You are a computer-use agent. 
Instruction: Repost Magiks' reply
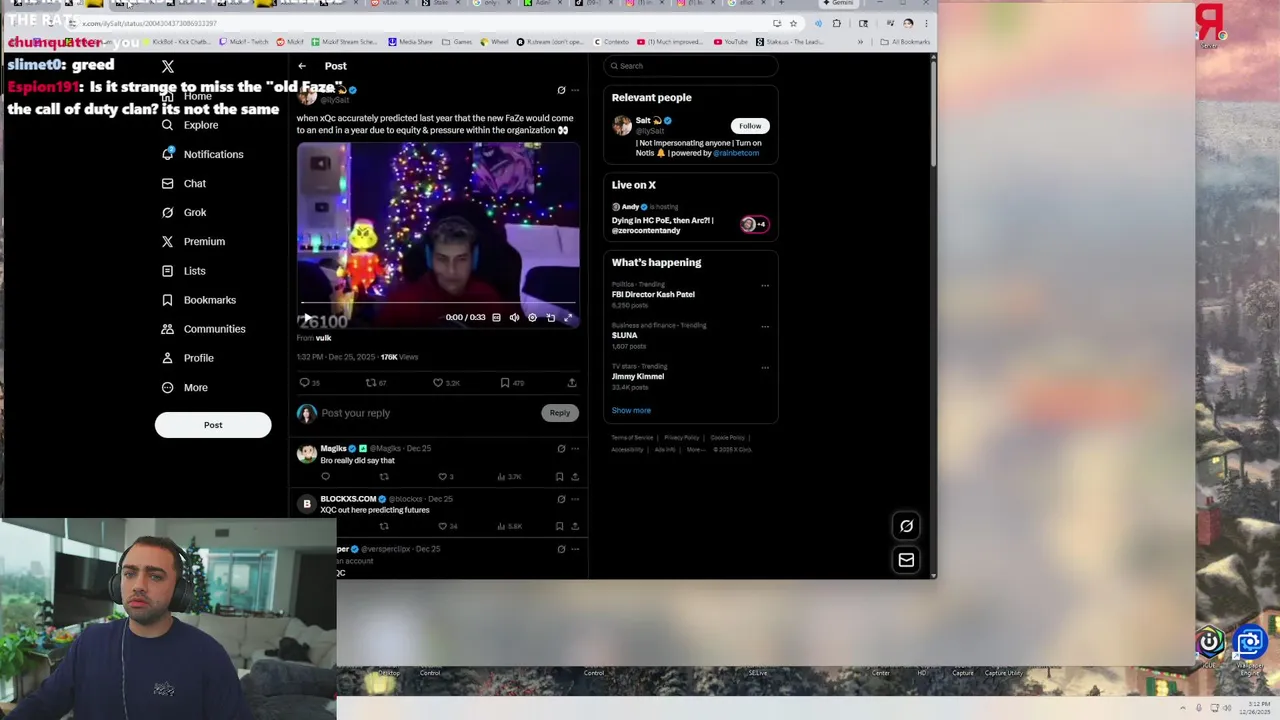384,477
